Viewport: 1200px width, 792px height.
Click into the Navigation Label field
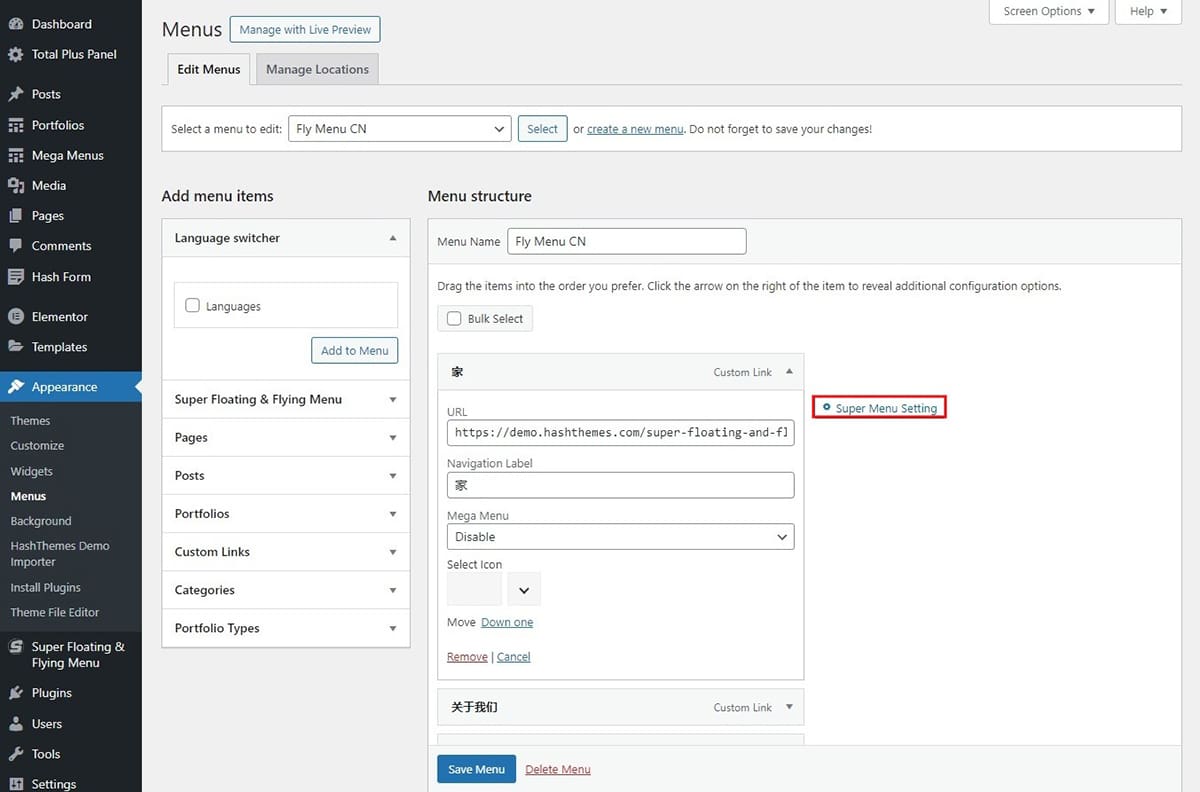(x=620, y=485)
